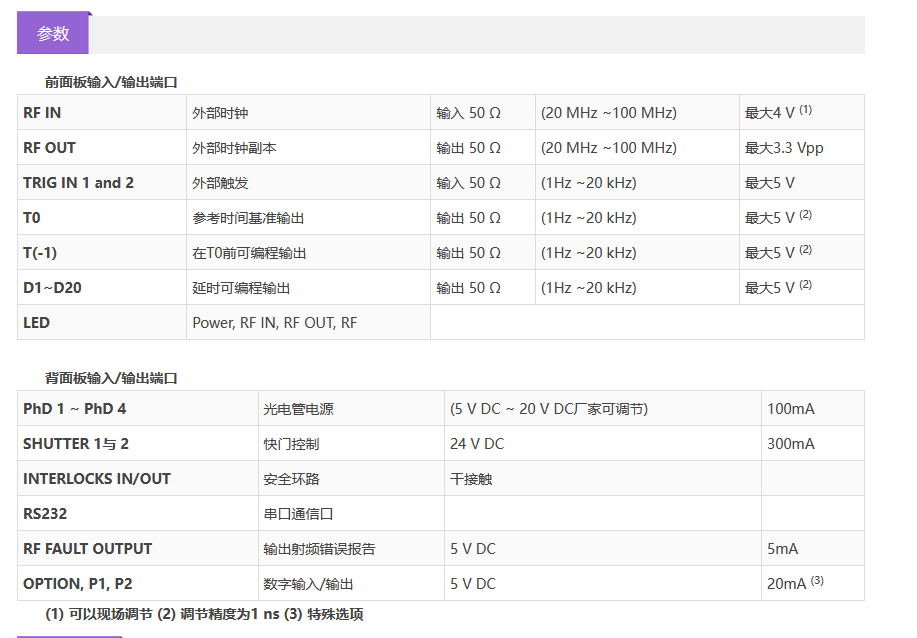
Task: Click the RF OUT row label
Action: tap(49, 148)
